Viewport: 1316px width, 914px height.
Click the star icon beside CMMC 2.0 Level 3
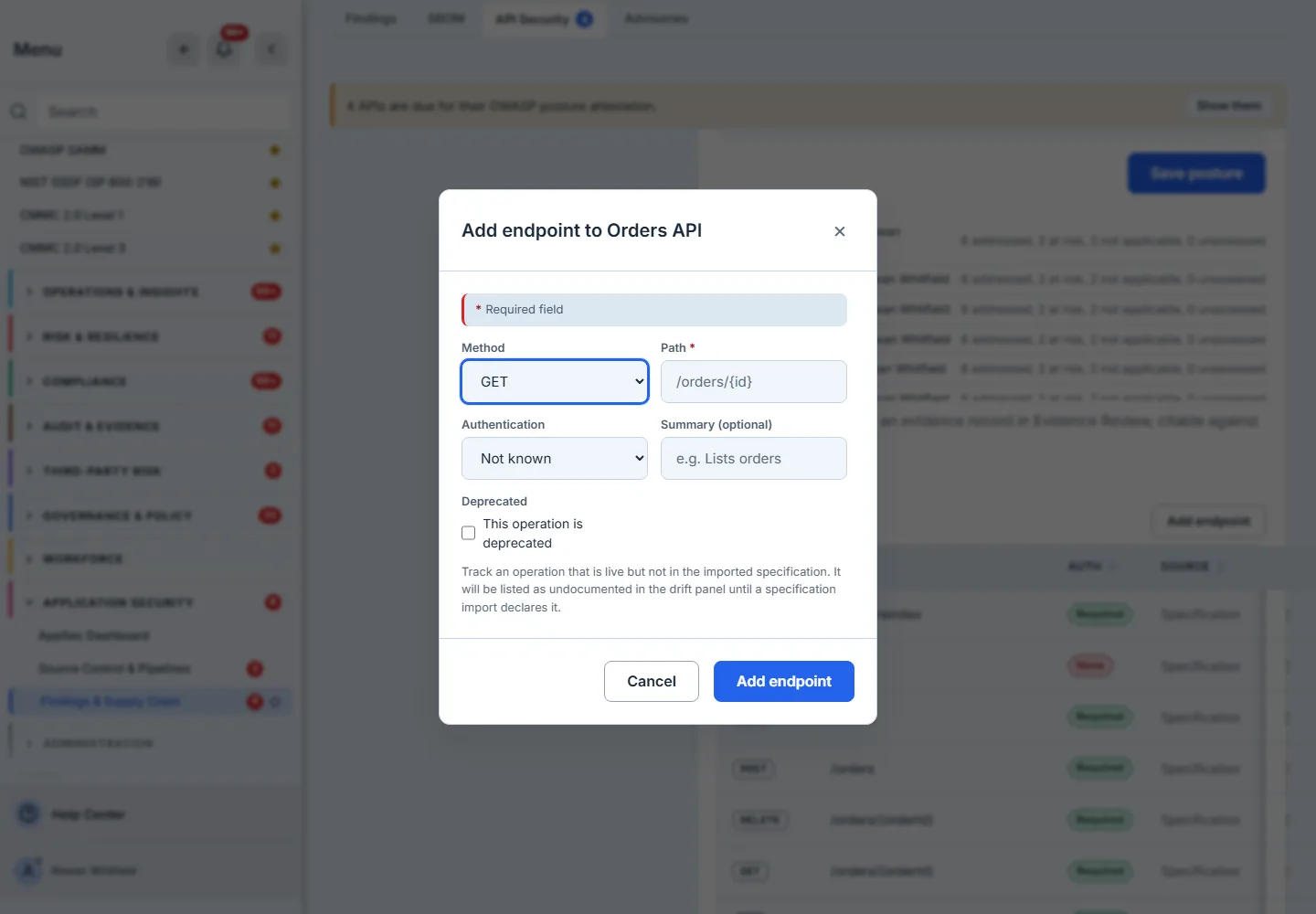pos(274,249)
